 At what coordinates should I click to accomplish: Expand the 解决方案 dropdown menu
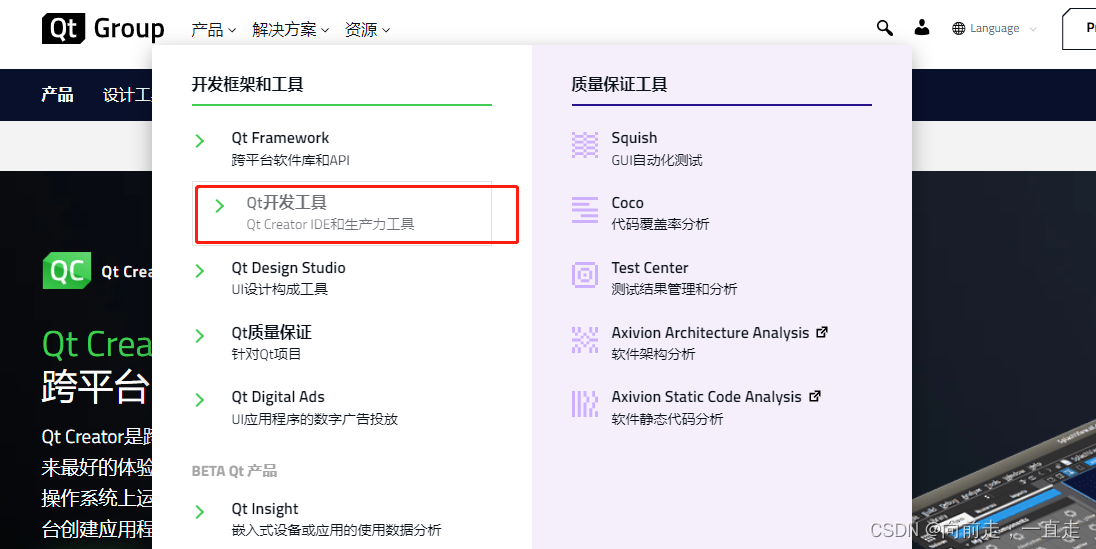tap(290, 30)
